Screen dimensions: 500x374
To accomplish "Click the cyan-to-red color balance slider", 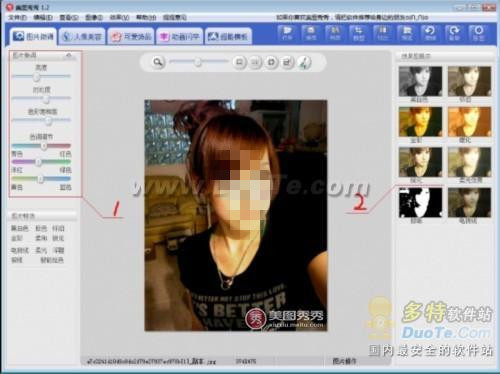I will (41, 146).
